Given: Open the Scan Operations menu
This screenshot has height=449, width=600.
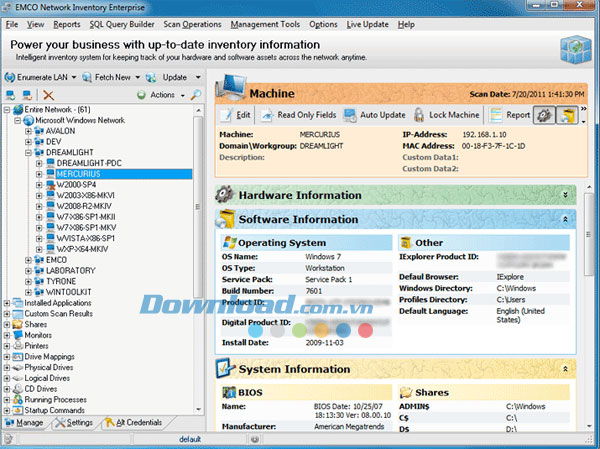Looking at the screenshot, I should point(192,24).
